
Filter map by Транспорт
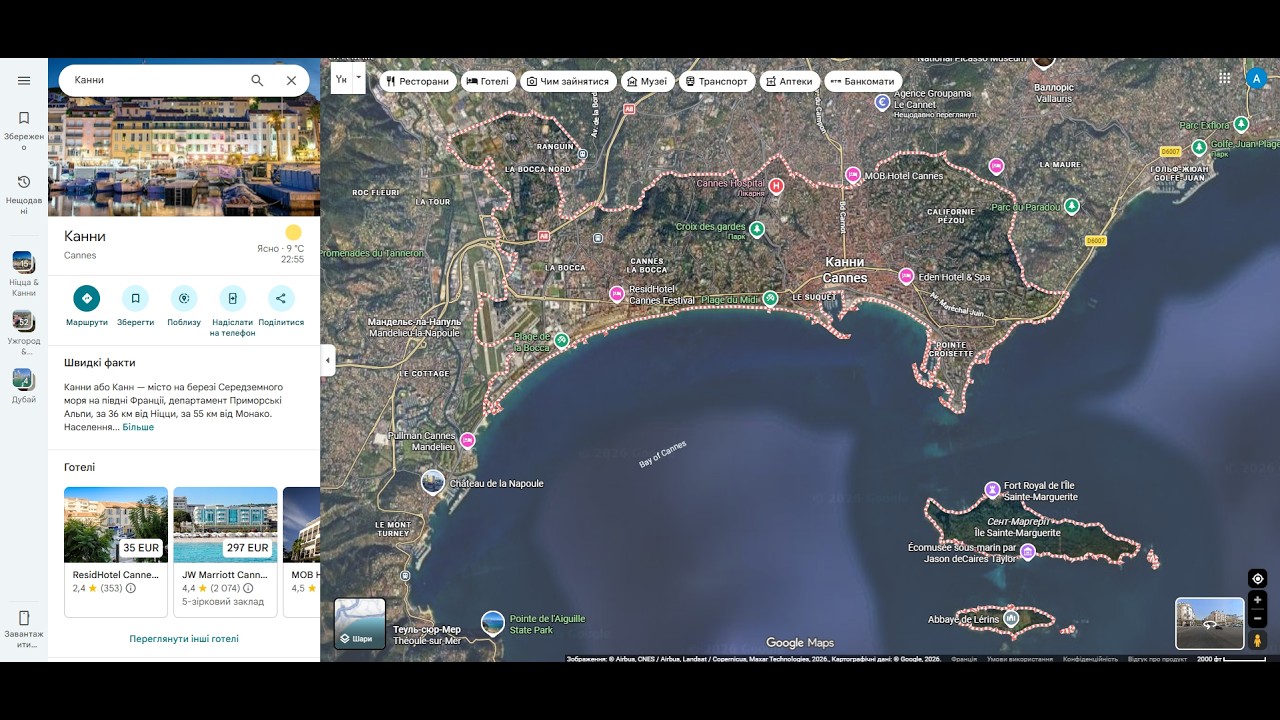pos(717,81)
